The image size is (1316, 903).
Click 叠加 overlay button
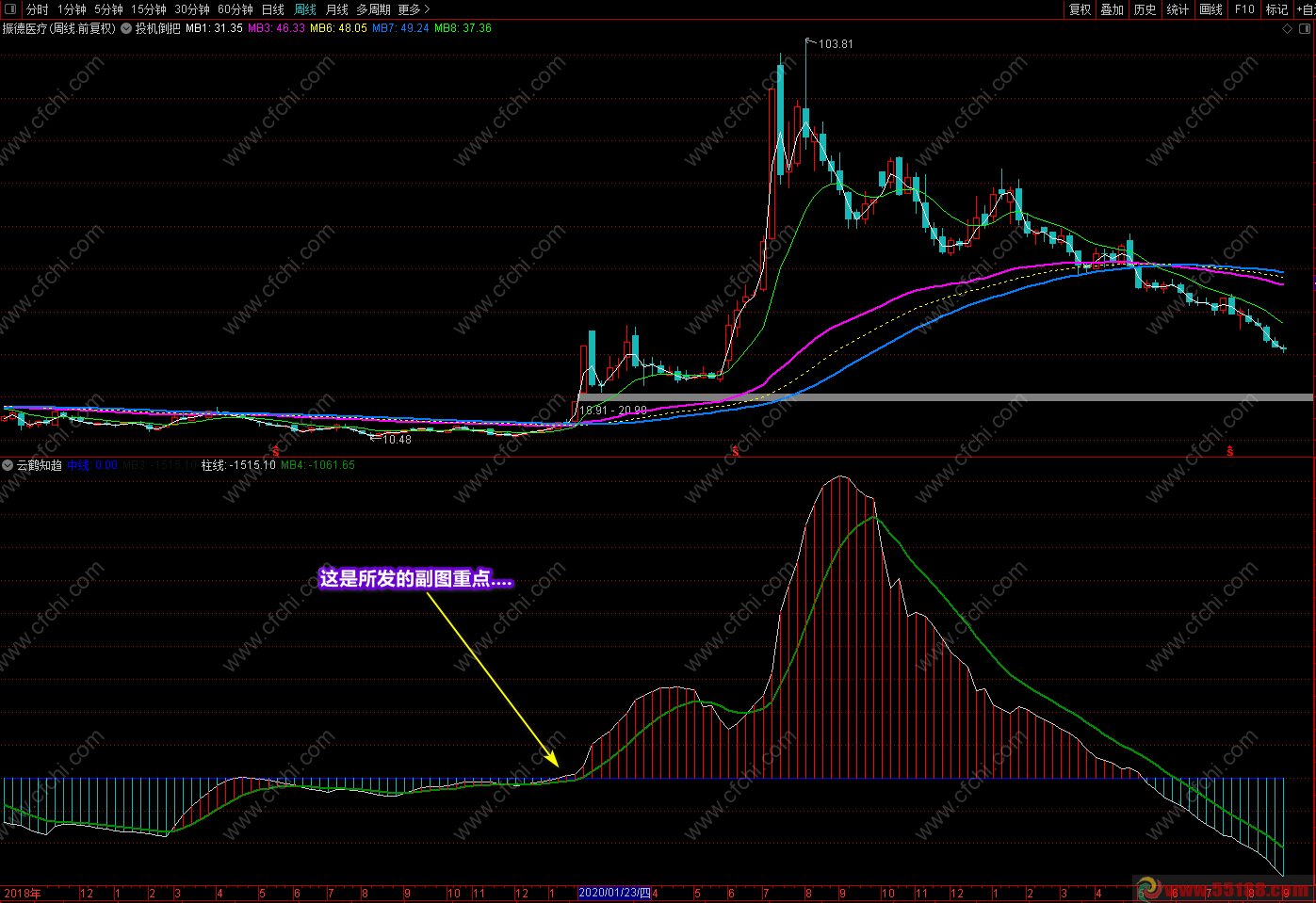(1113, 9)
